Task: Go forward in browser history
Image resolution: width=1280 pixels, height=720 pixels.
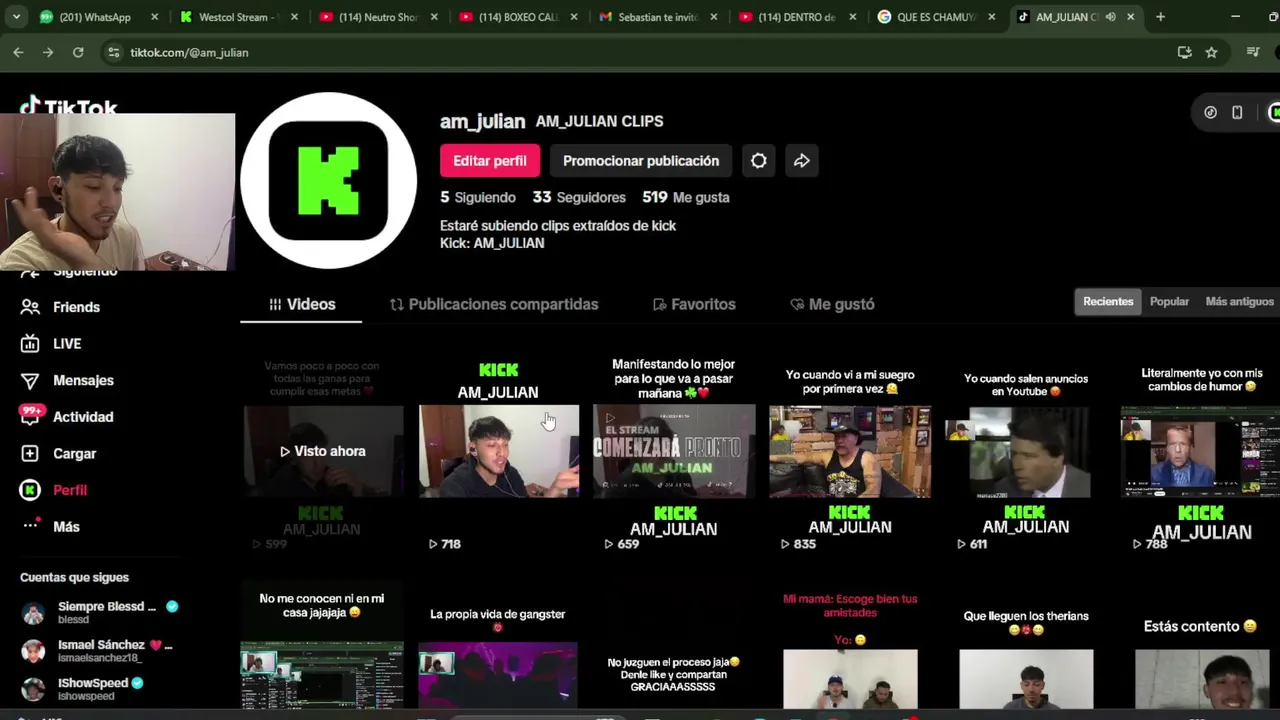Action: coord(48,52)
